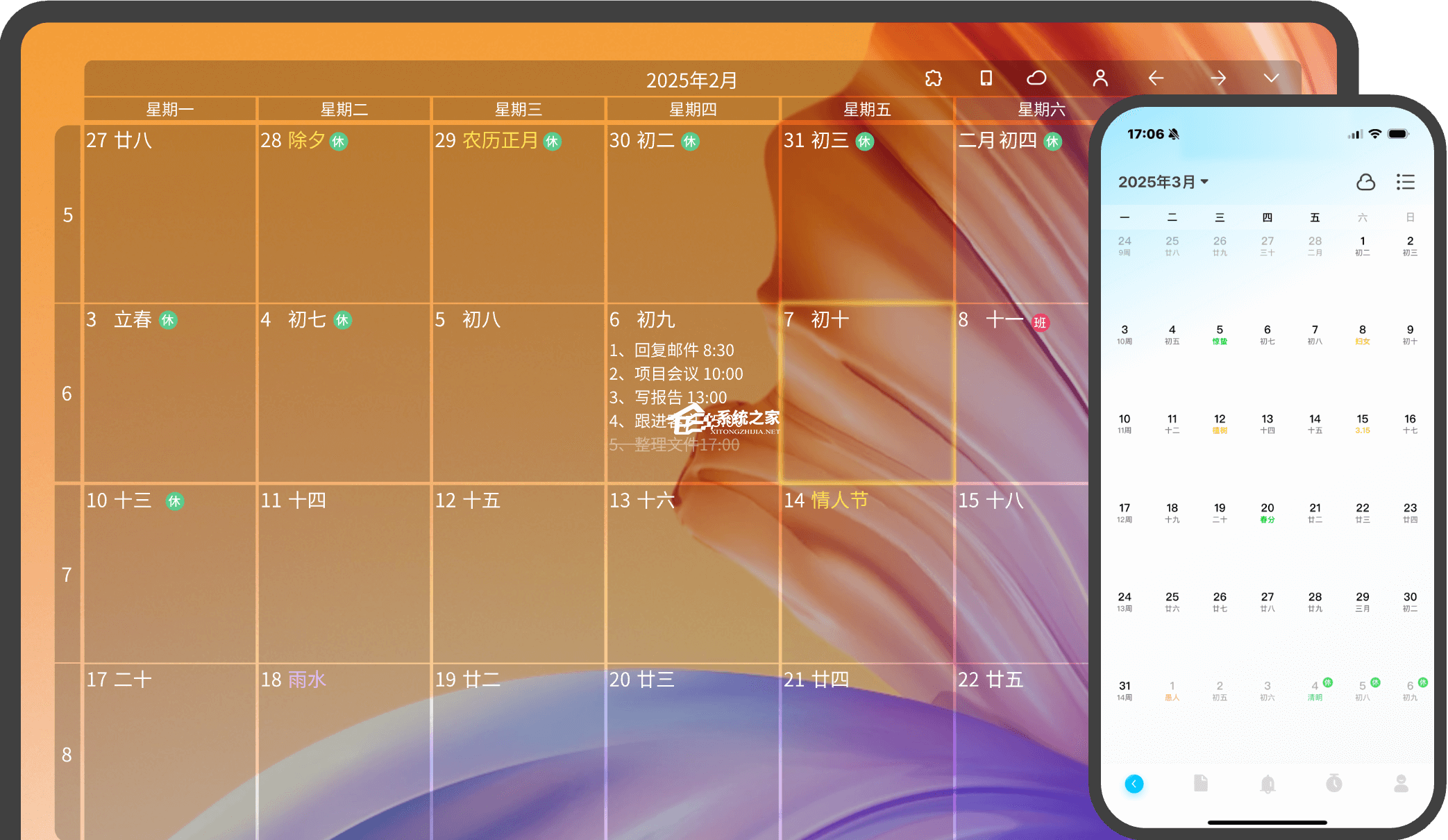Tap the cloud icon in phone calendar header
Screen dimensions: 1448x840
[1365, 182]
